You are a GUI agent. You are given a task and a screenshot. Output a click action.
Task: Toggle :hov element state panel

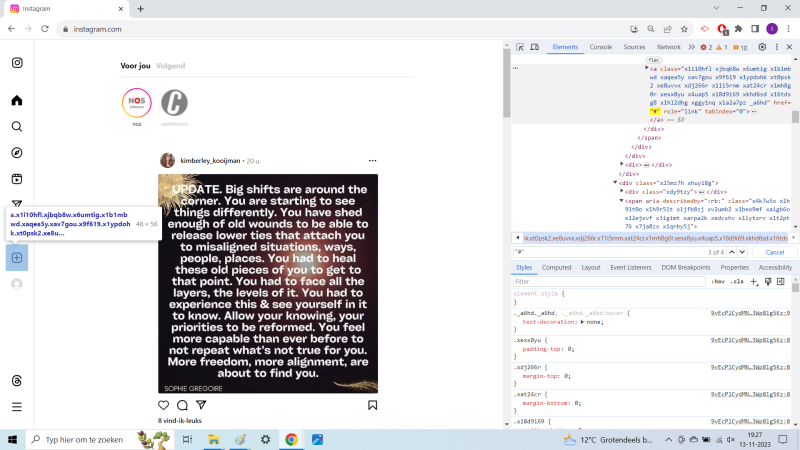click(x=718, y=282)
